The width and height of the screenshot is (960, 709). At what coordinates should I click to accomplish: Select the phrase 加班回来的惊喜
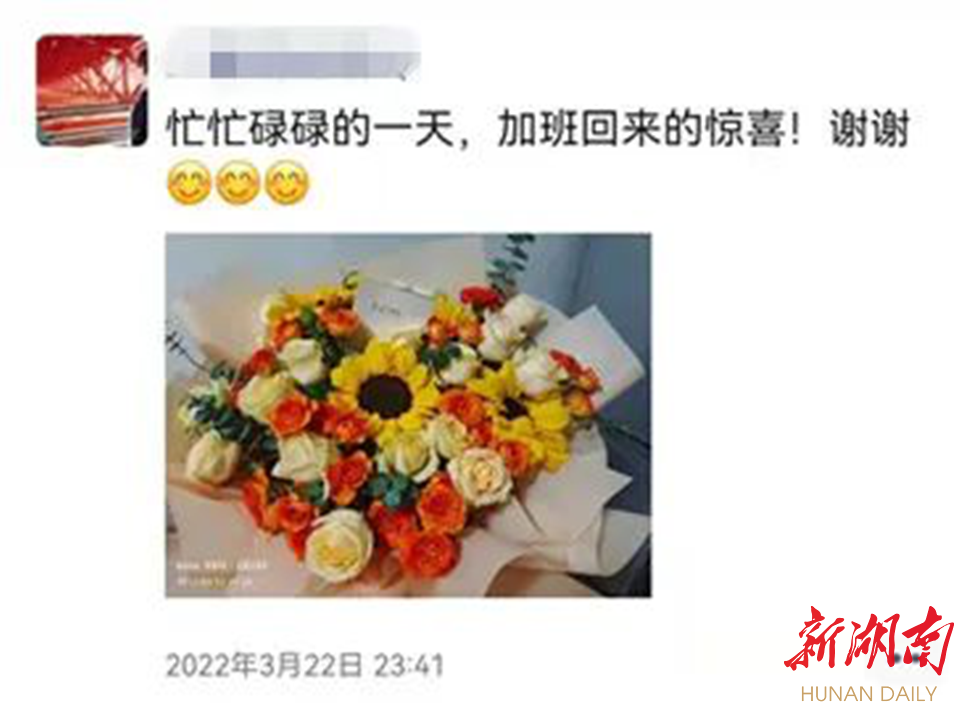pyautogui.click(x=640, y=129)
